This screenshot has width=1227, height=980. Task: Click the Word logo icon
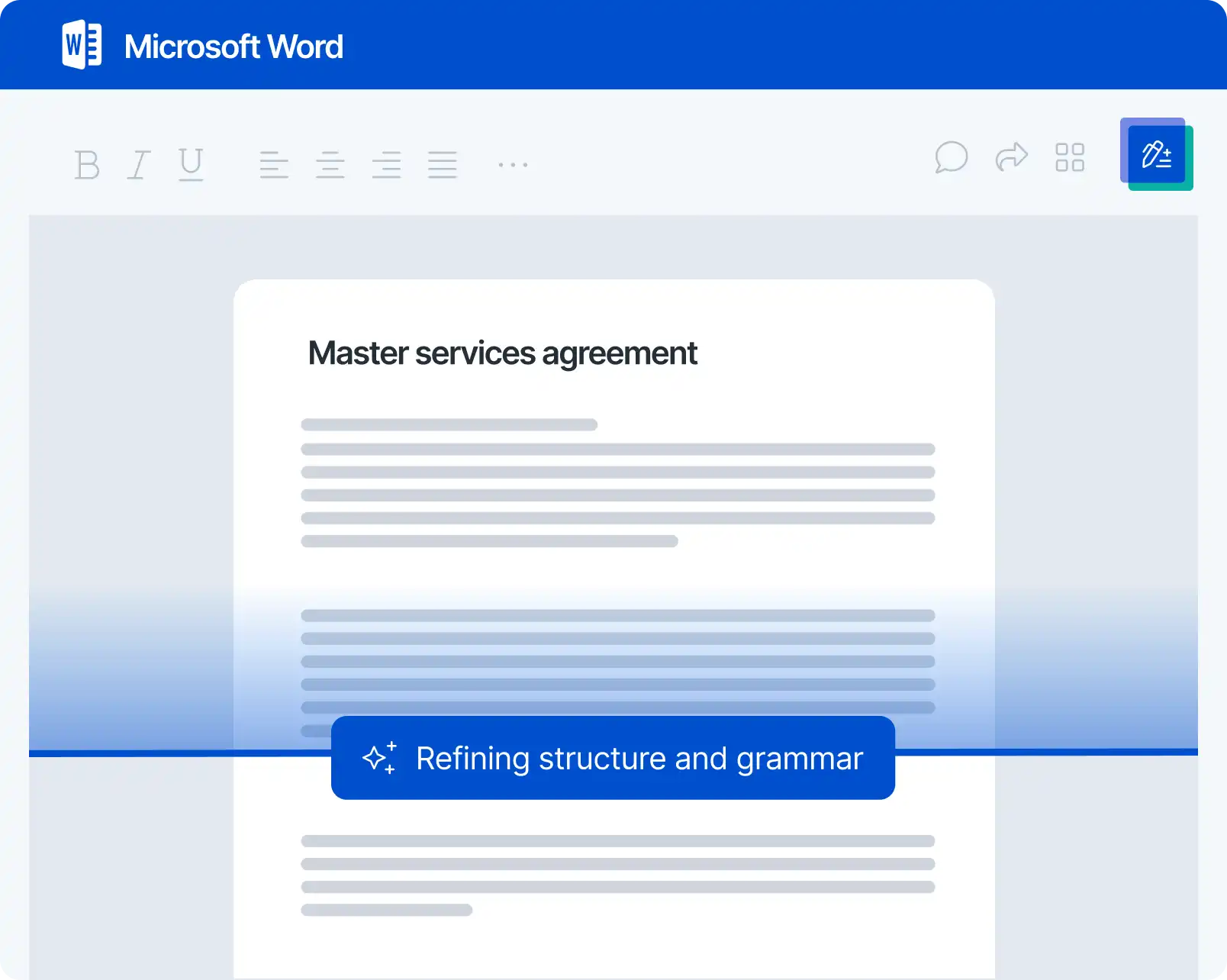coord(82,46)
